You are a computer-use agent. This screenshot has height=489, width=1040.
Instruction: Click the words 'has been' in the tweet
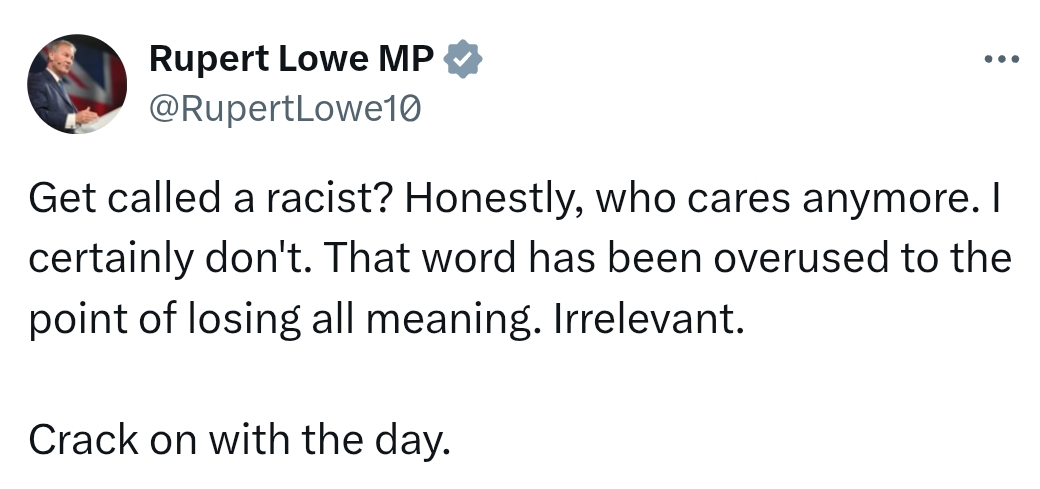click(615, 259)
